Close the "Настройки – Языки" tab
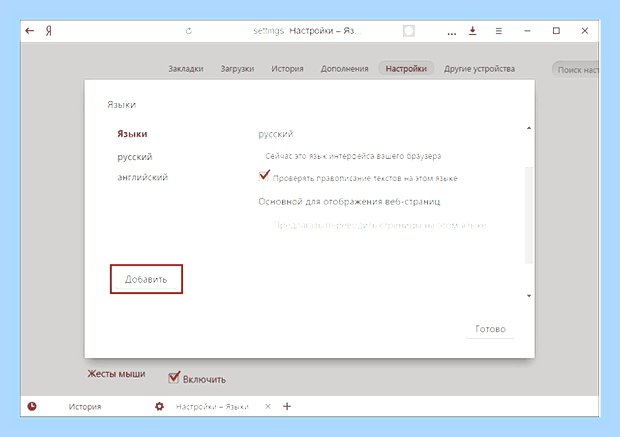This screenshot has width=620, height=437. (x=268, y=406)
